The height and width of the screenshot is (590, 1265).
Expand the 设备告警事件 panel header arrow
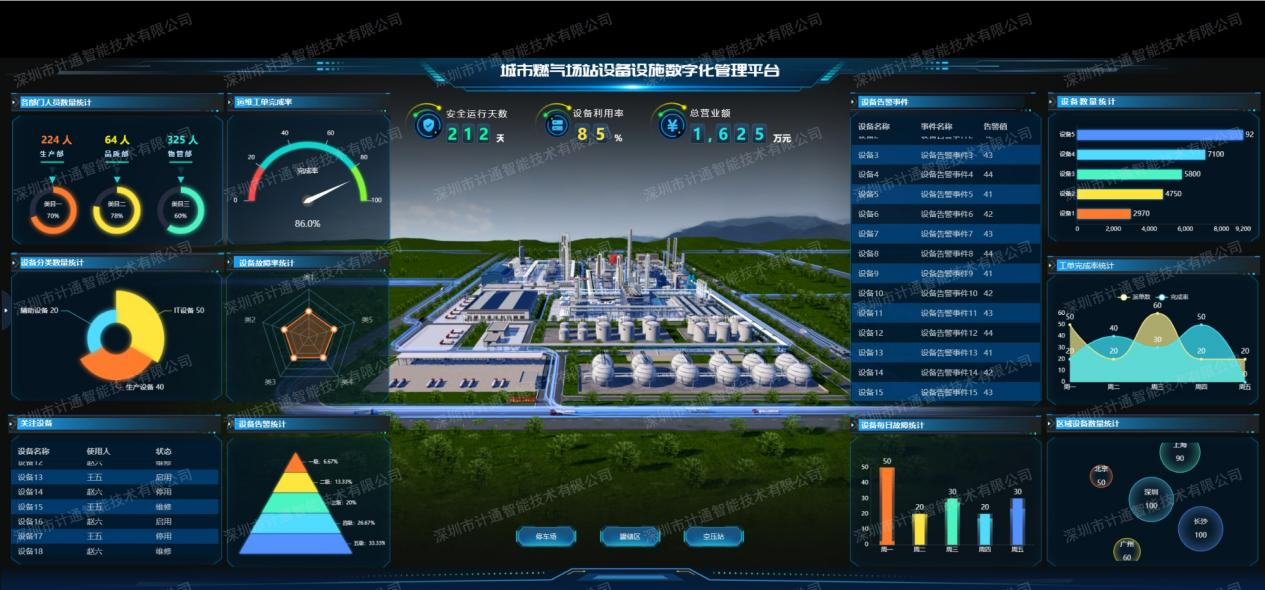point(854,102)
